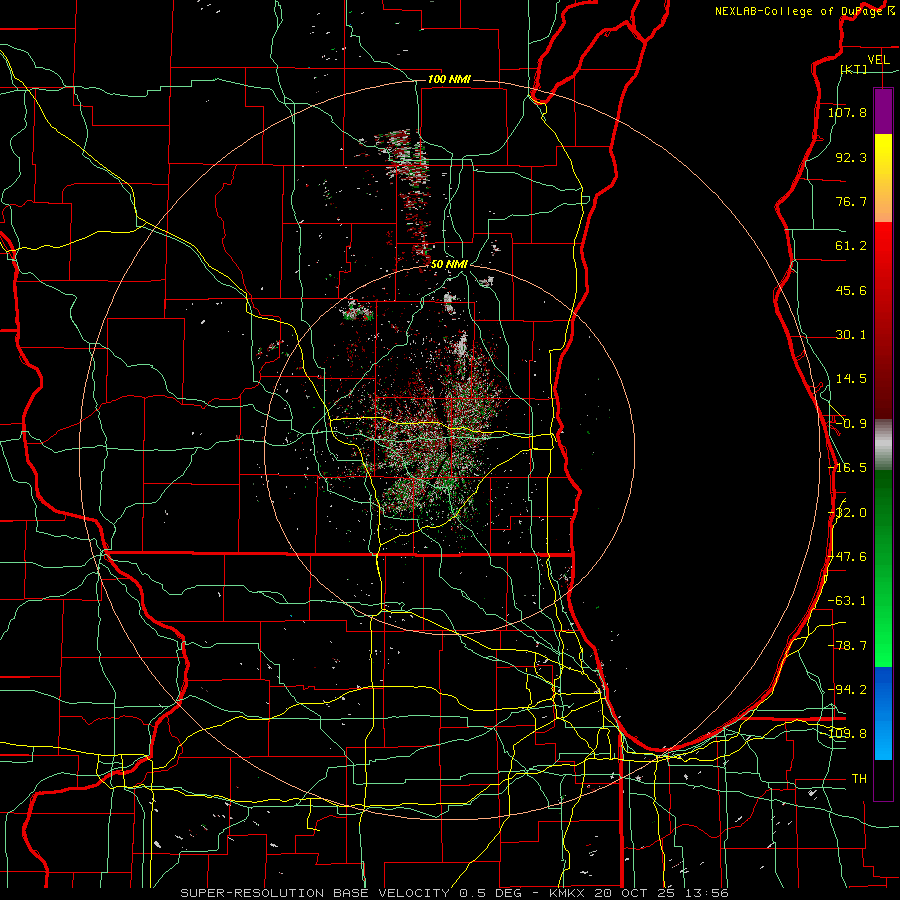Click the [KT] units label
Viewport: 900px width, 900px height.
coord(854,69)
